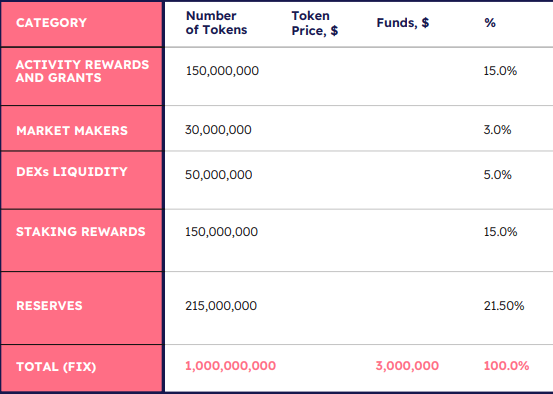Click the 215,000,000 reserves token value
The width and height of the screenshot is (553, 394).
tap(221, 306)
